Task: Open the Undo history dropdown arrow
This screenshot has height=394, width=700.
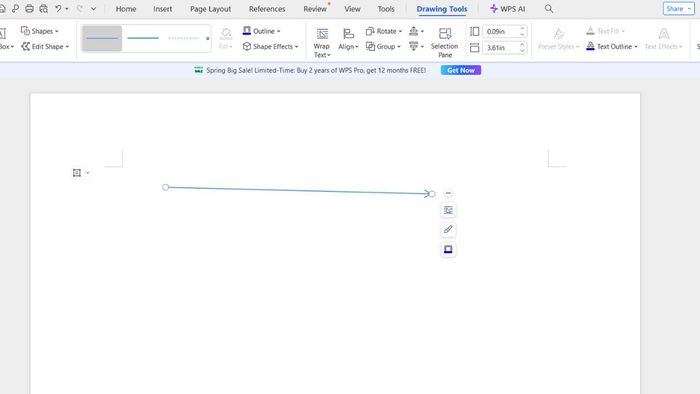Action: point(67,9)
